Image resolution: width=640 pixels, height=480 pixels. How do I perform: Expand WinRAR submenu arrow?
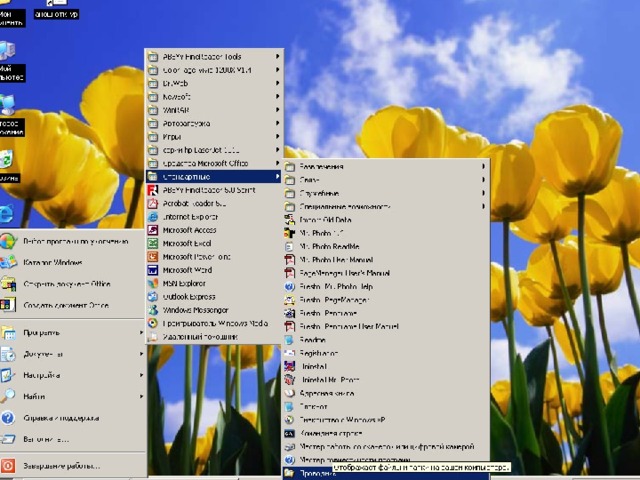(x=278, y=110)
